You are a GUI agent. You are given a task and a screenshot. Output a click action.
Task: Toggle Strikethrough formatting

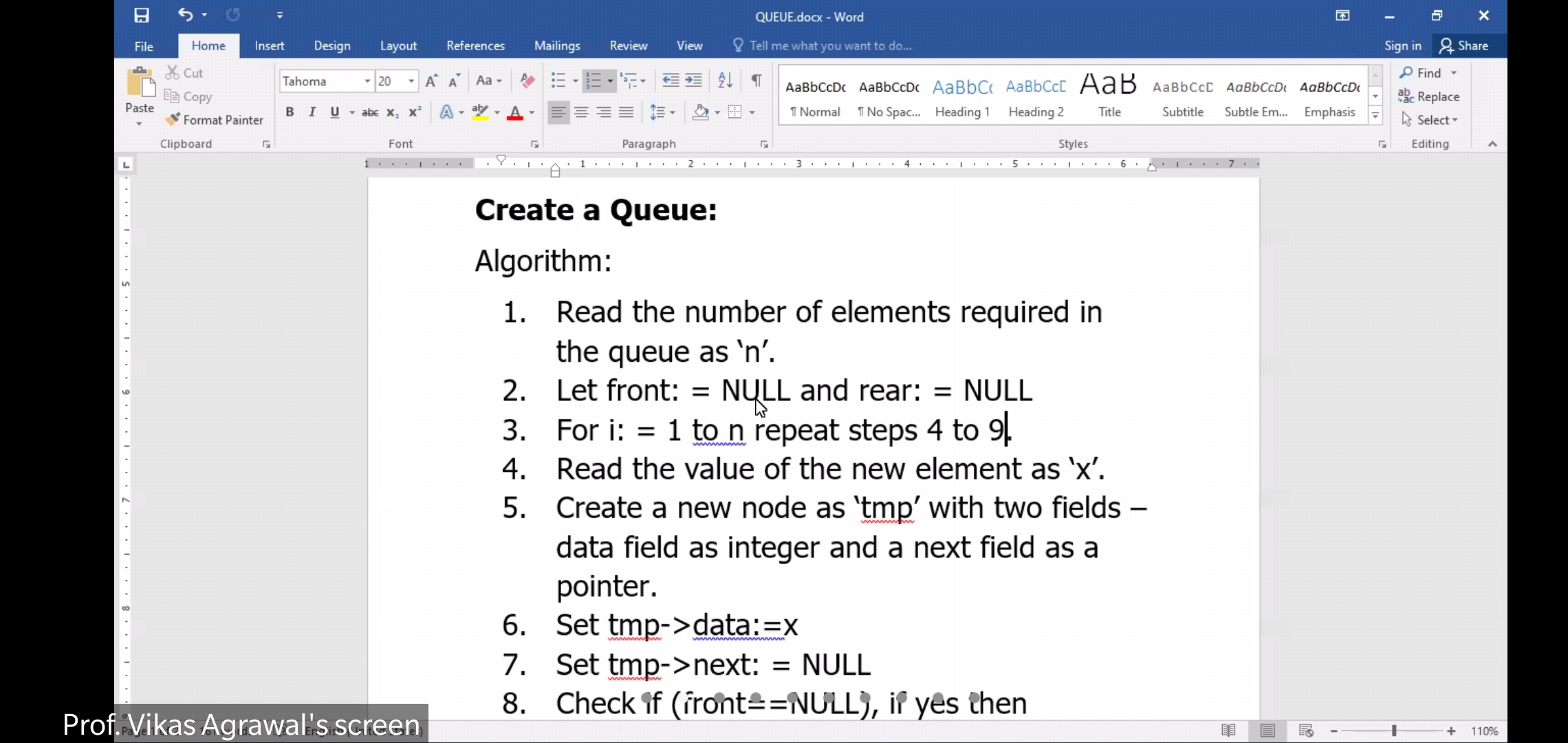click(370, 112)
